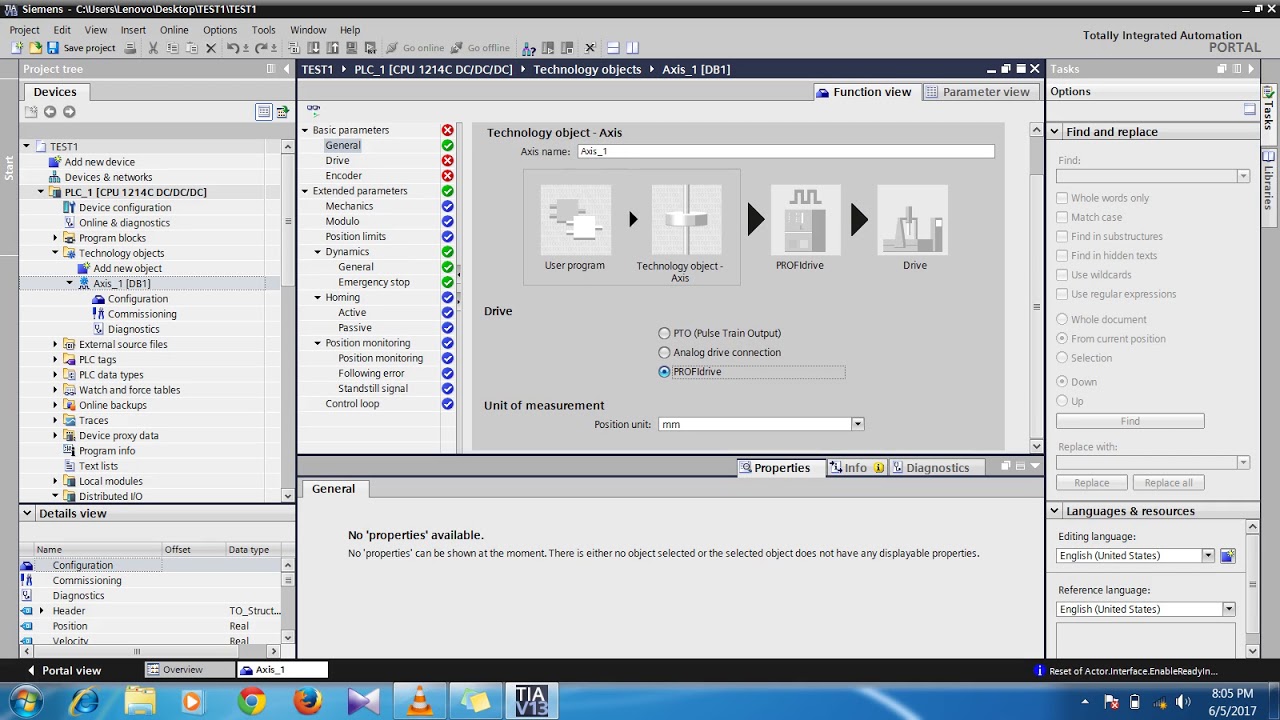1280x720 pixels.
Task: Expand the Program blocks tree node
Action: pos(56,238)
